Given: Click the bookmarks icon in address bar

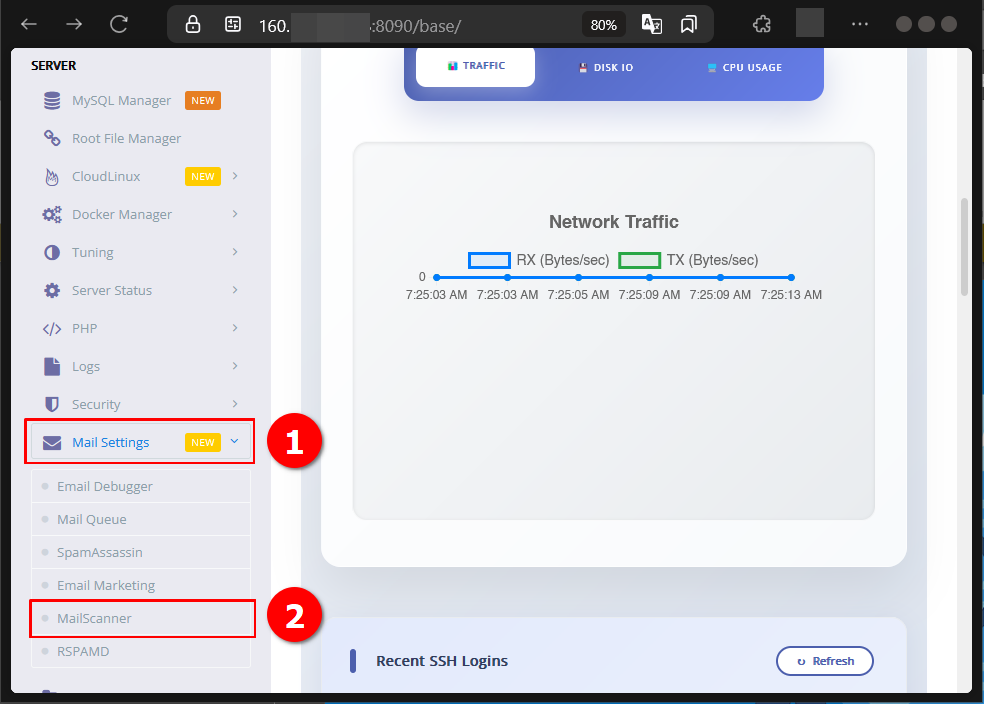Looking at the screenshot, I should click(x=688, y=24).
